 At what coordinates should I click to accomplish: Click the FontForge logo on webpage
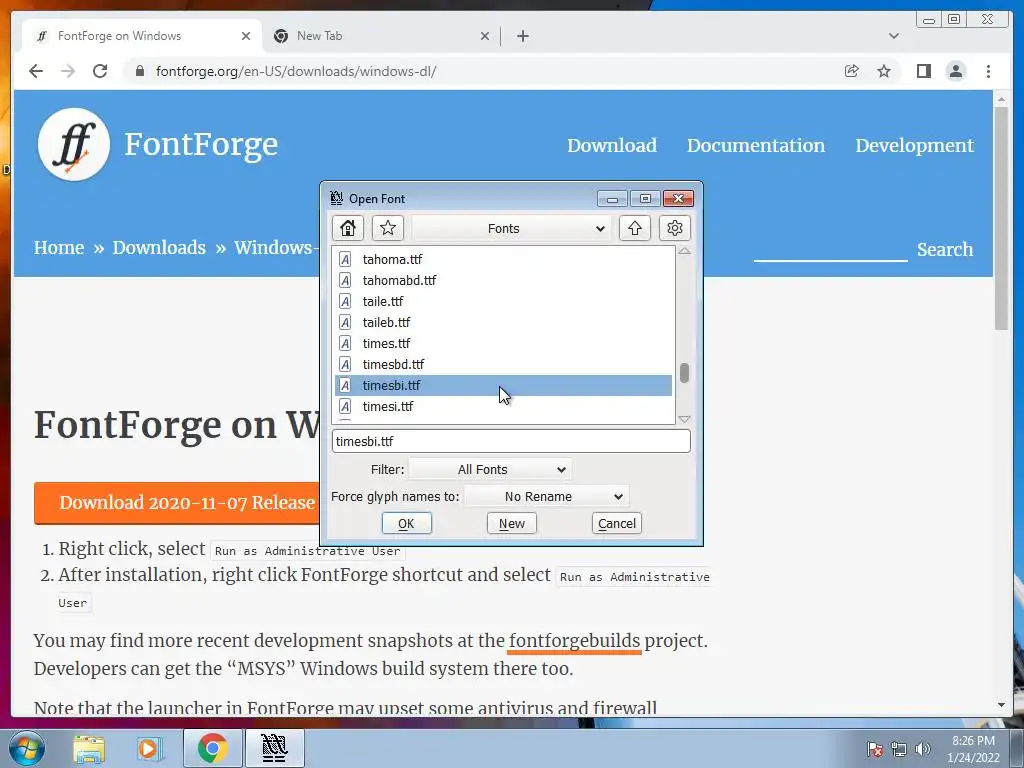[x=74, y=144]
